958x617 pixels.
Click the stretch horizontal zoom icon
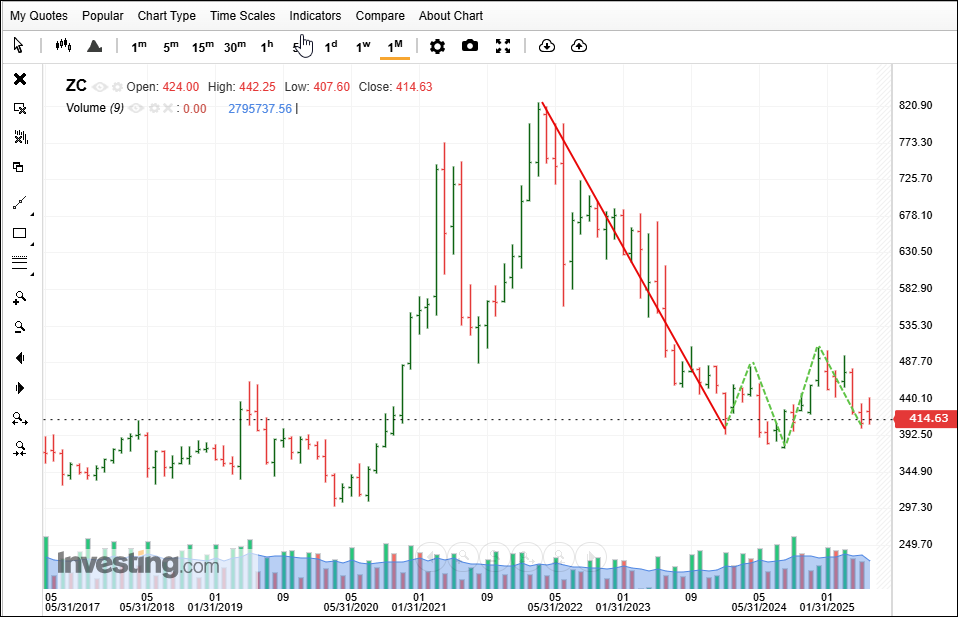[20, 418]
